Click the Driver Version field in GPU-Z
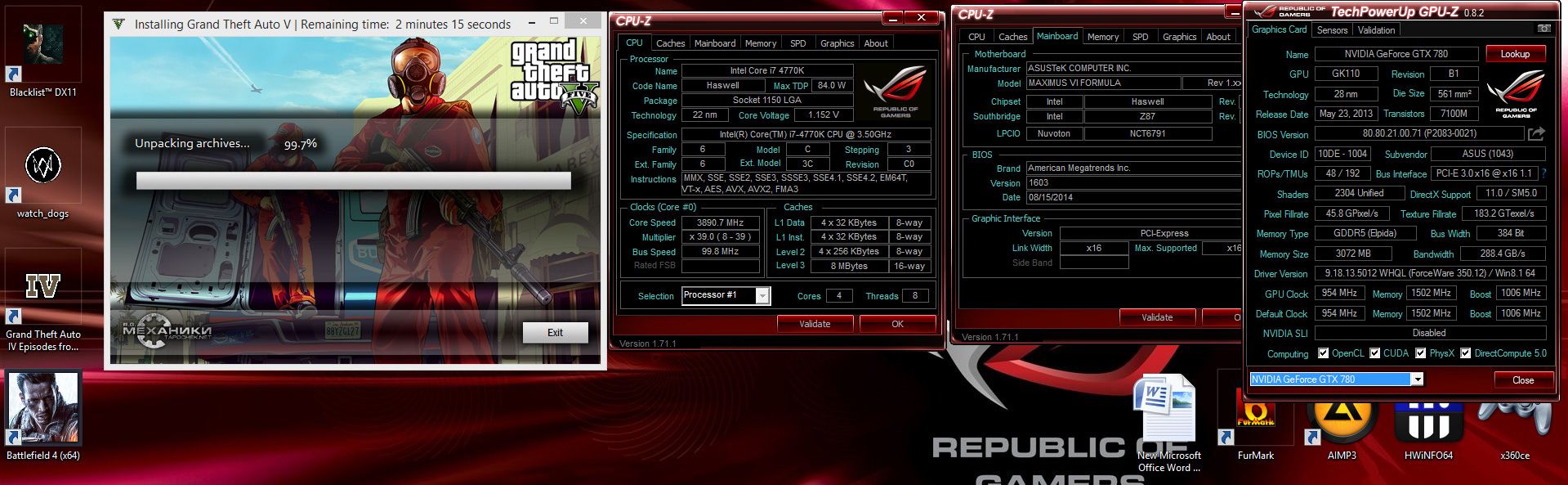This screenshot has width=1568, height=485. tap(1430, 273)
